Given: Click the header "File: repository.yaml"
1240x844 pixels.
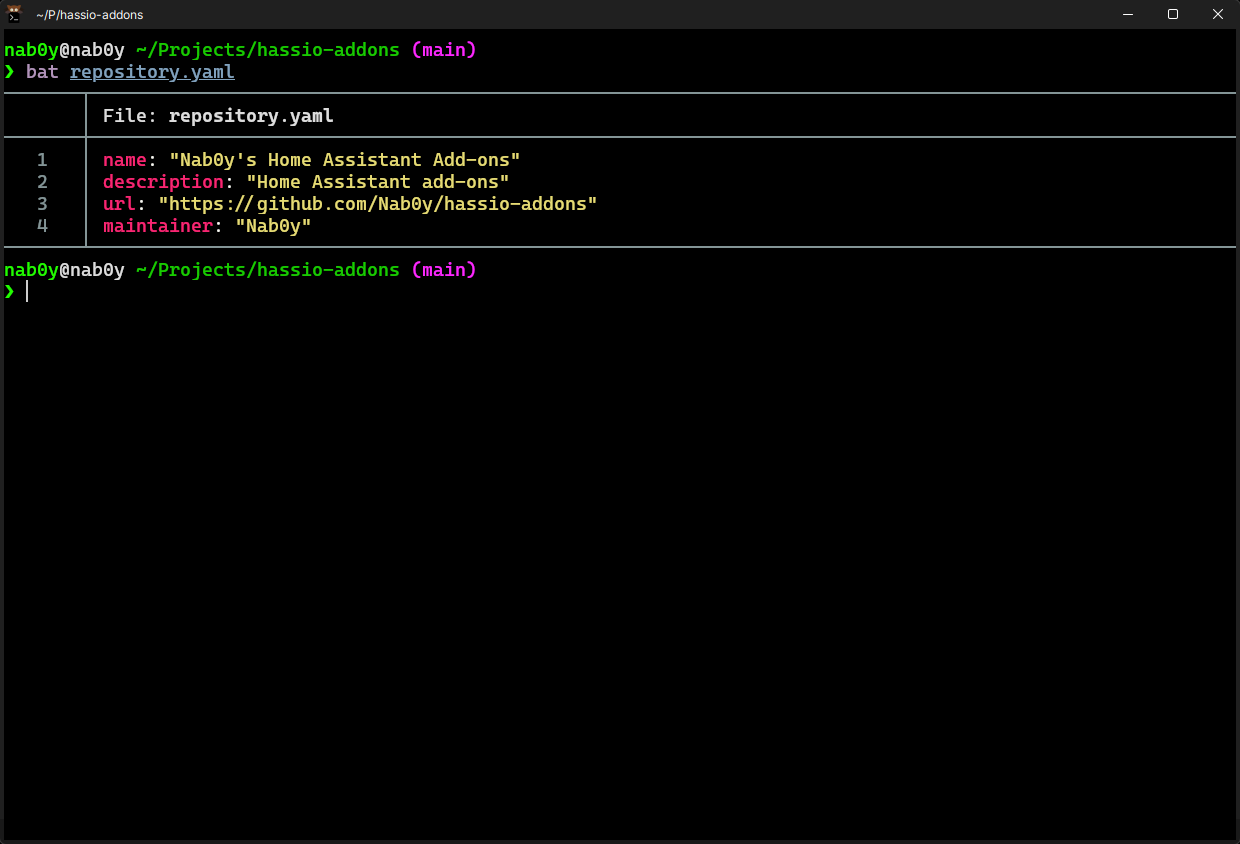Looking at the screenshot, I should tap(218, 116).
